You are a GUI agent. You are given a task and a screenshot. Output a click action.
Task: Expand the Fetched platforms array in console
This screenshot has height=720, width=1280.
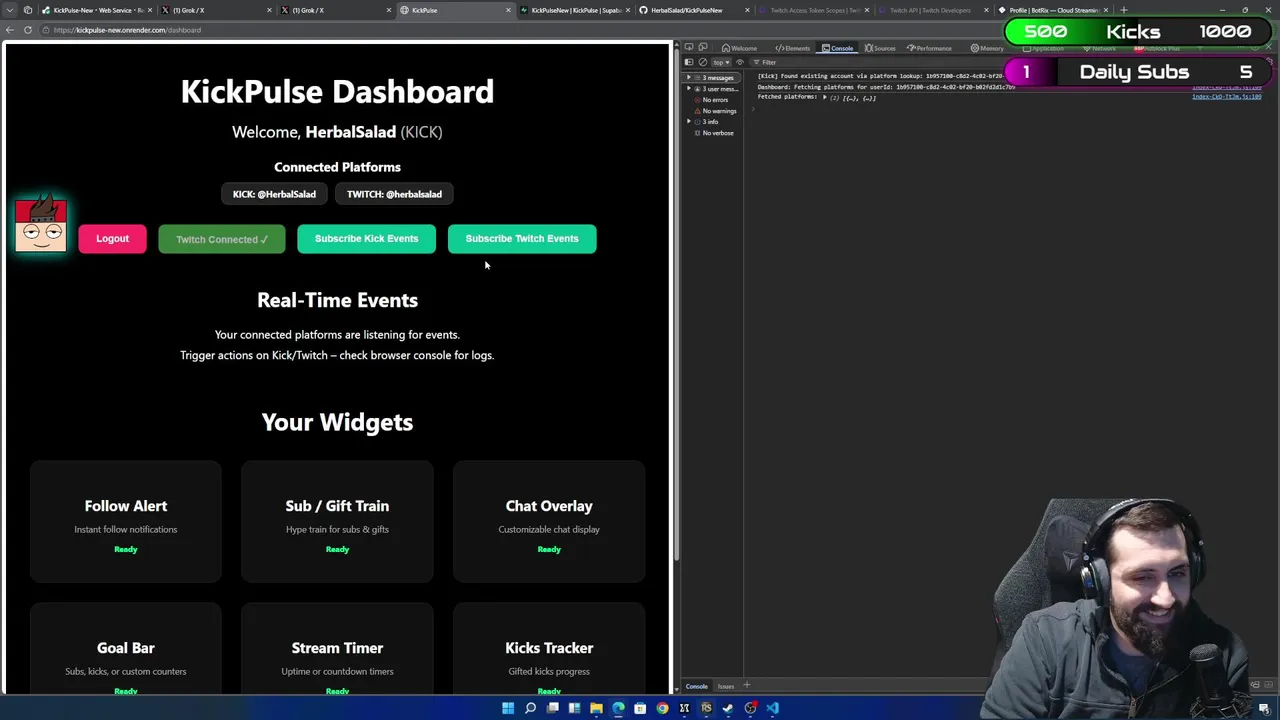[x=825, y=98]
